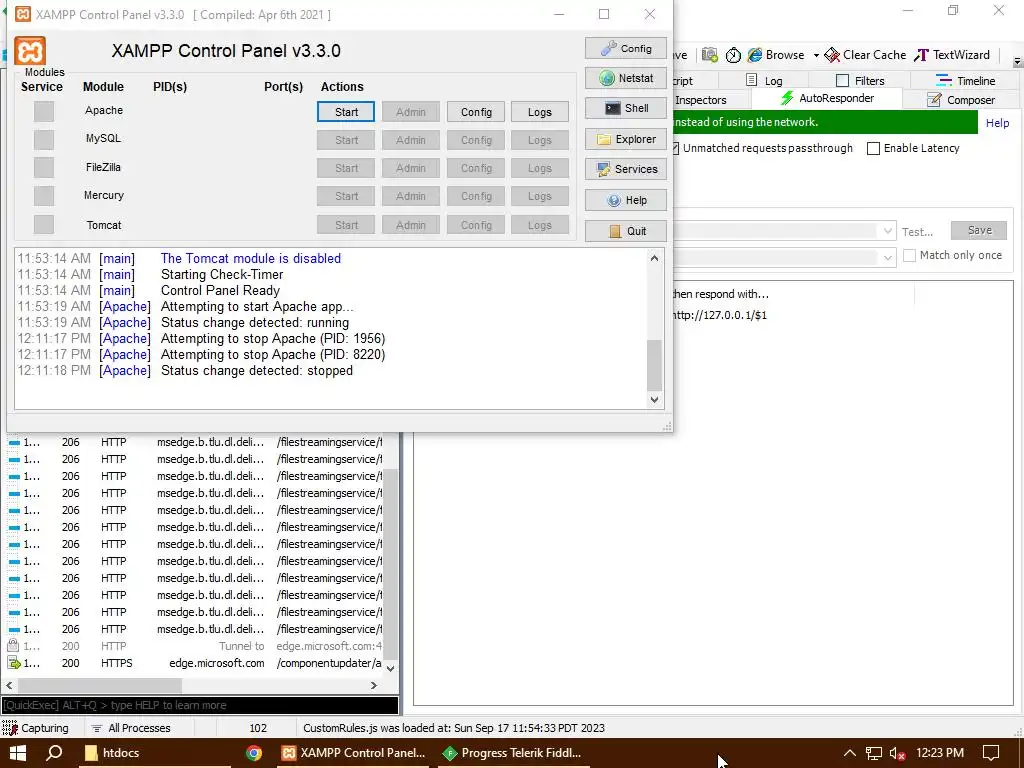The width and height of the screenshot is (1024, 768).
Task: Open XAMPP Config with the wrench button
Action: 626,48
